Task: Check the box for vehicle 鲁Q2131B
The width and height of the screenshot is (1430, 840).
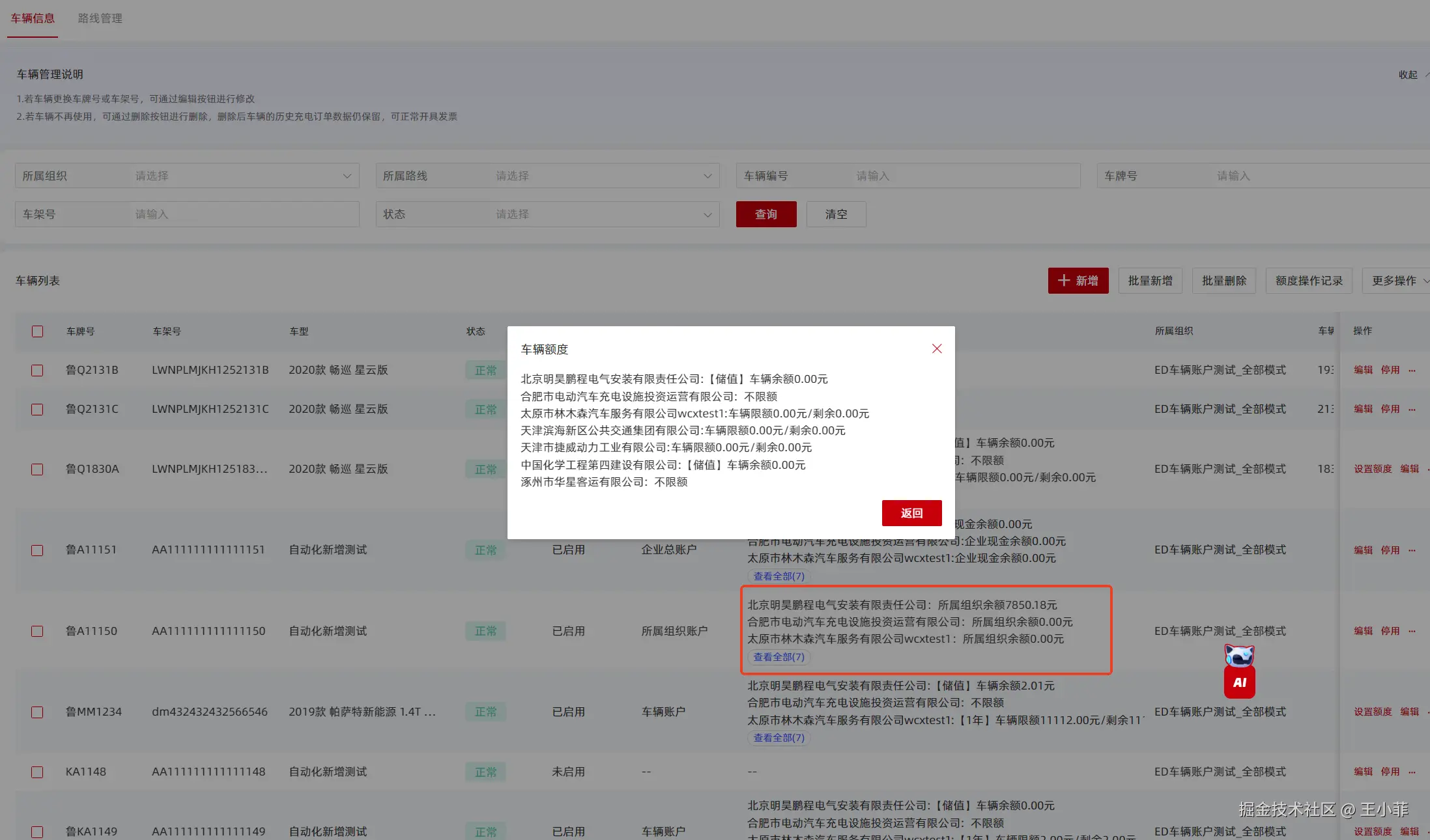Action: coord(38,371)
